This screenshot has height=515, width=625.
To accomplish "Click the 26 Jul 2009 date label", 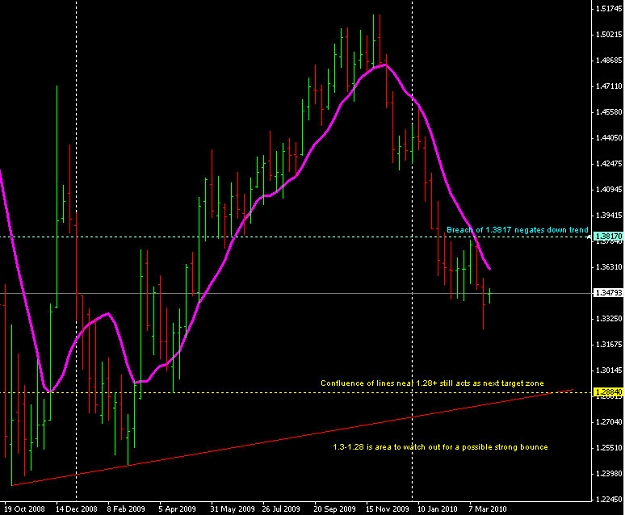I will coord(281,509).
